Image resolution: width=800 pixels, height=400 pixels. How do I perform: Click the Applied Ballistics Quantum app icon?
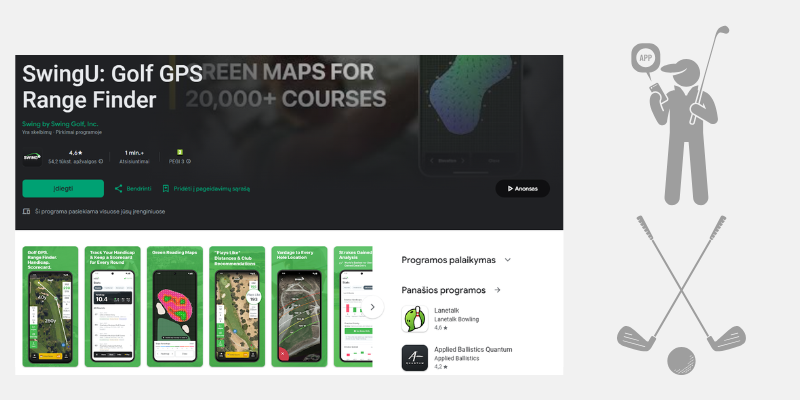[x=415, y=358]
